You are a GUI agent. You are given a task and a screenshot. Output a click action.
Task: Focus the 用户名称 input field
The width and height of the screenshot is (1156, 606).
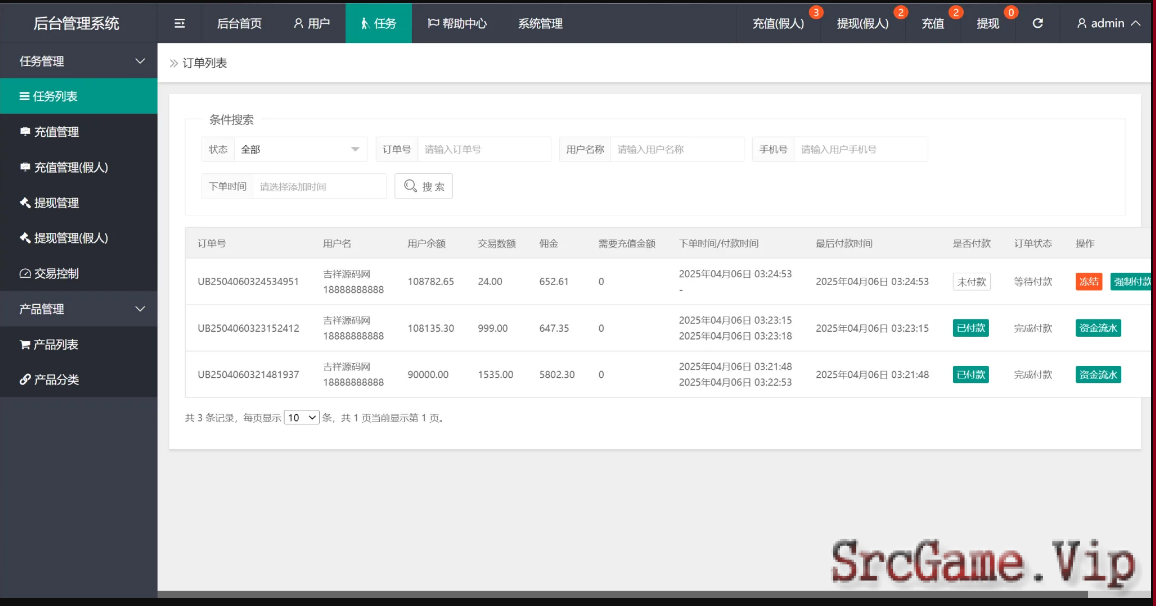point(677,150)
